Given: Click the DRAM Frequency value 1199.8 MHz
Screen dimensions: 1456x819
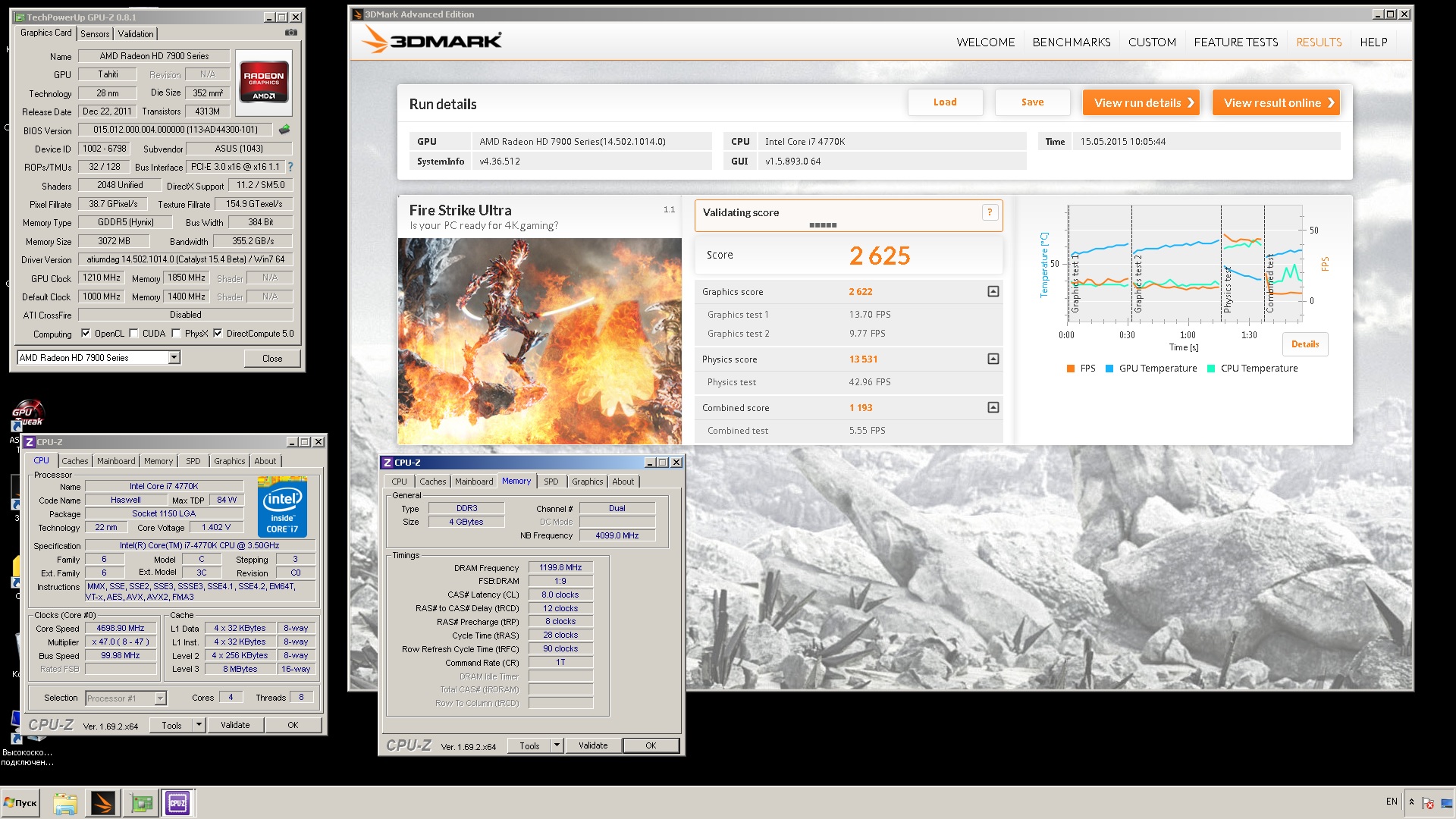Looking at the screenshot, I should point(560,567).
